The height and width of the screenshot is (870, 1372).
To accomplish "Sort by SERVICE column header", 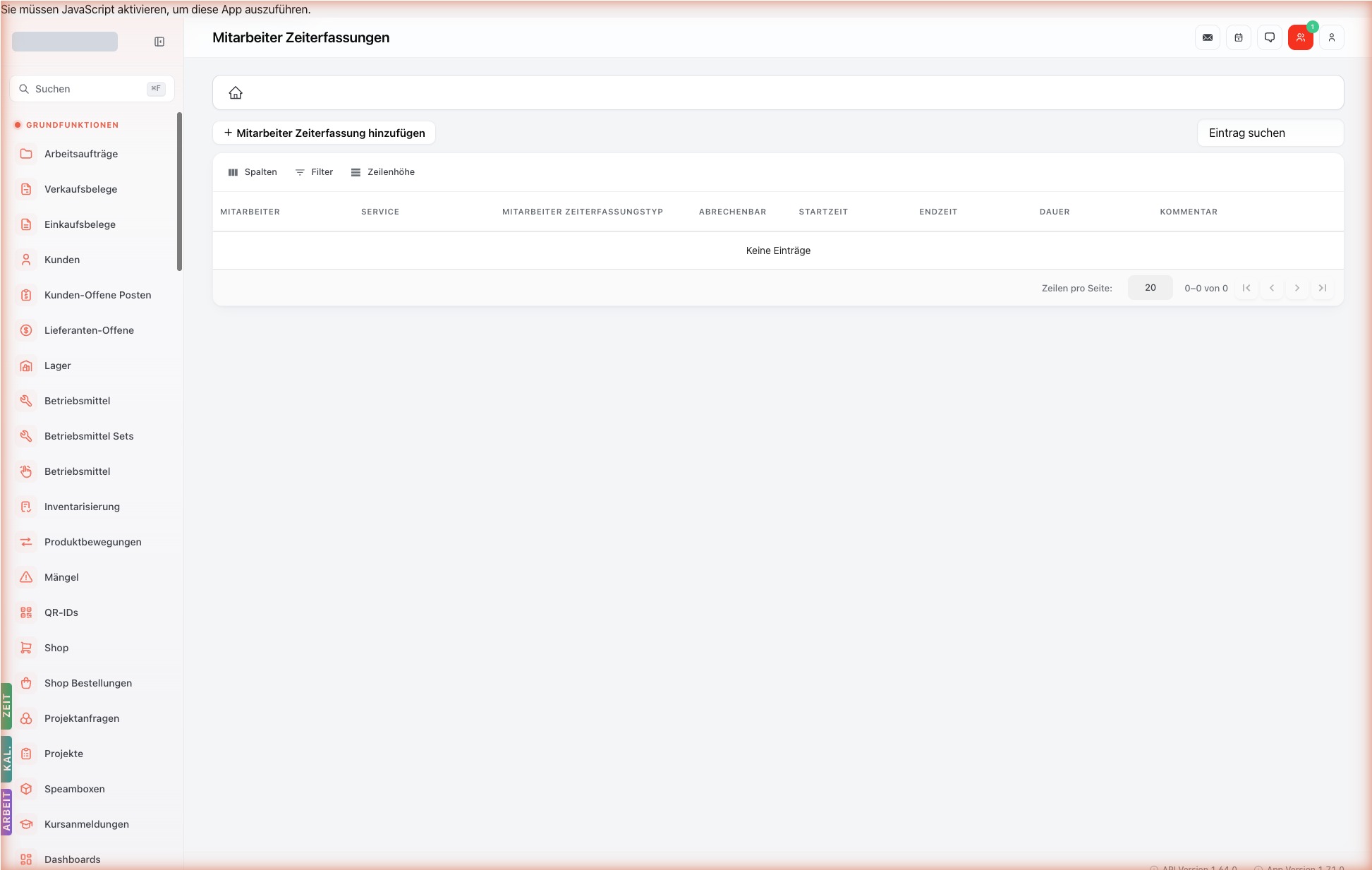I will point(380,212).
